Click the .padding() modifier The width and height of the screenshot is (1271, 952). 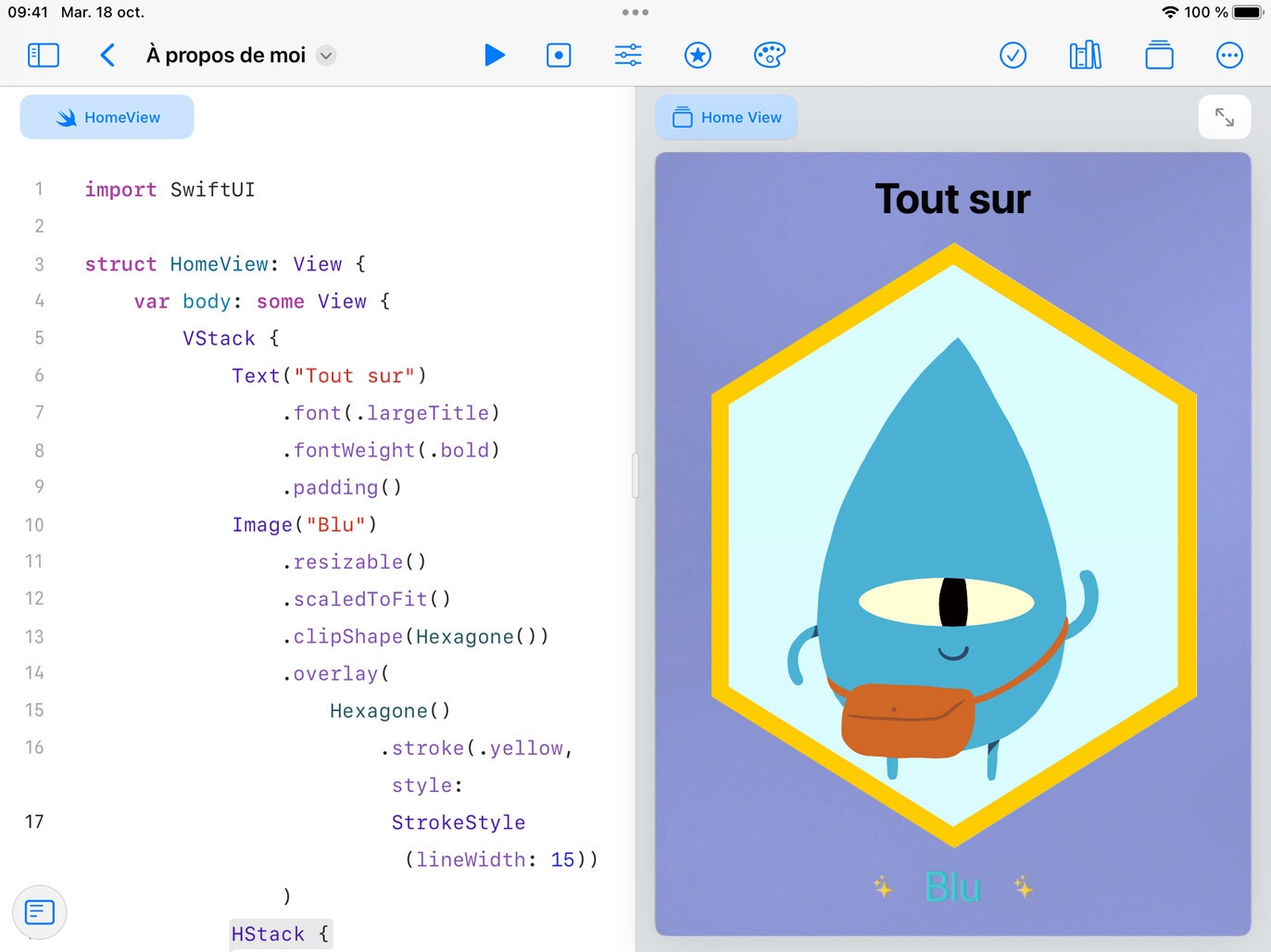click(x=342, y=487)
